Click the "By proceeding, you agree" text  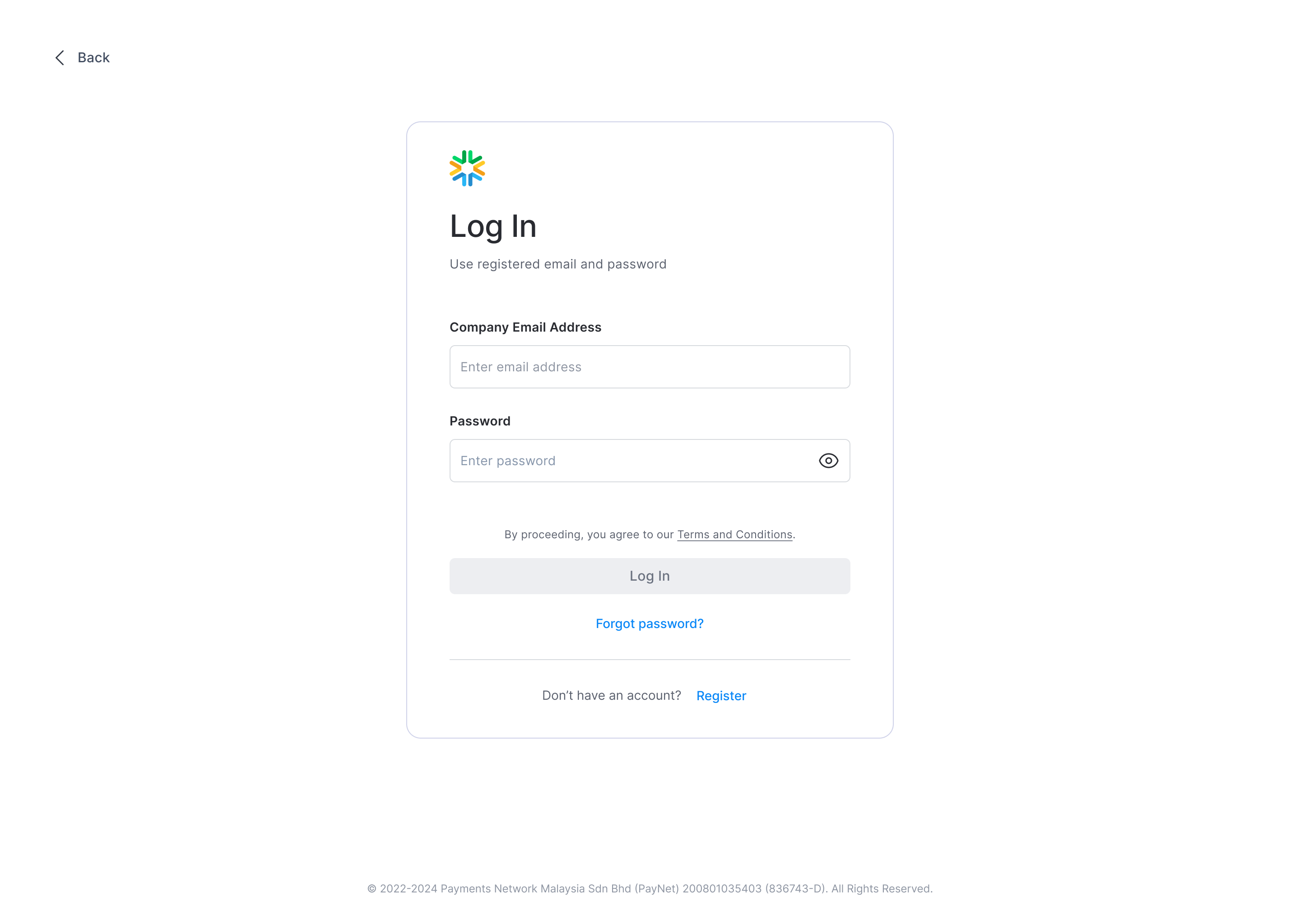pyautogui.click(x=589, y=534)
